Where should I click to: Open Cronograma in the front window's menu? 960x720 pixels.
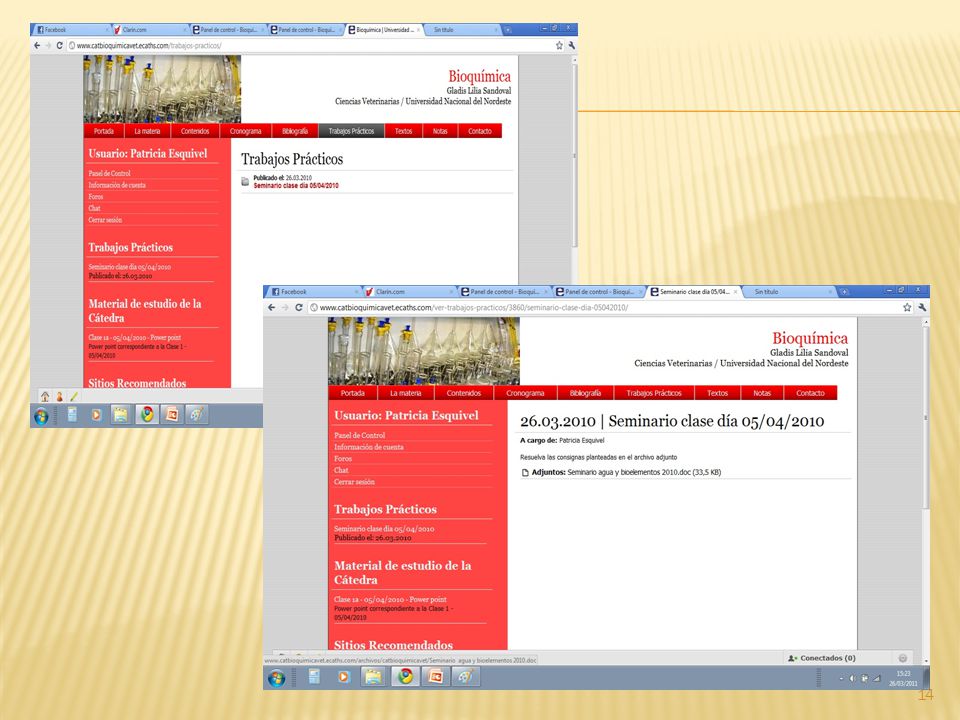(525, 393)
